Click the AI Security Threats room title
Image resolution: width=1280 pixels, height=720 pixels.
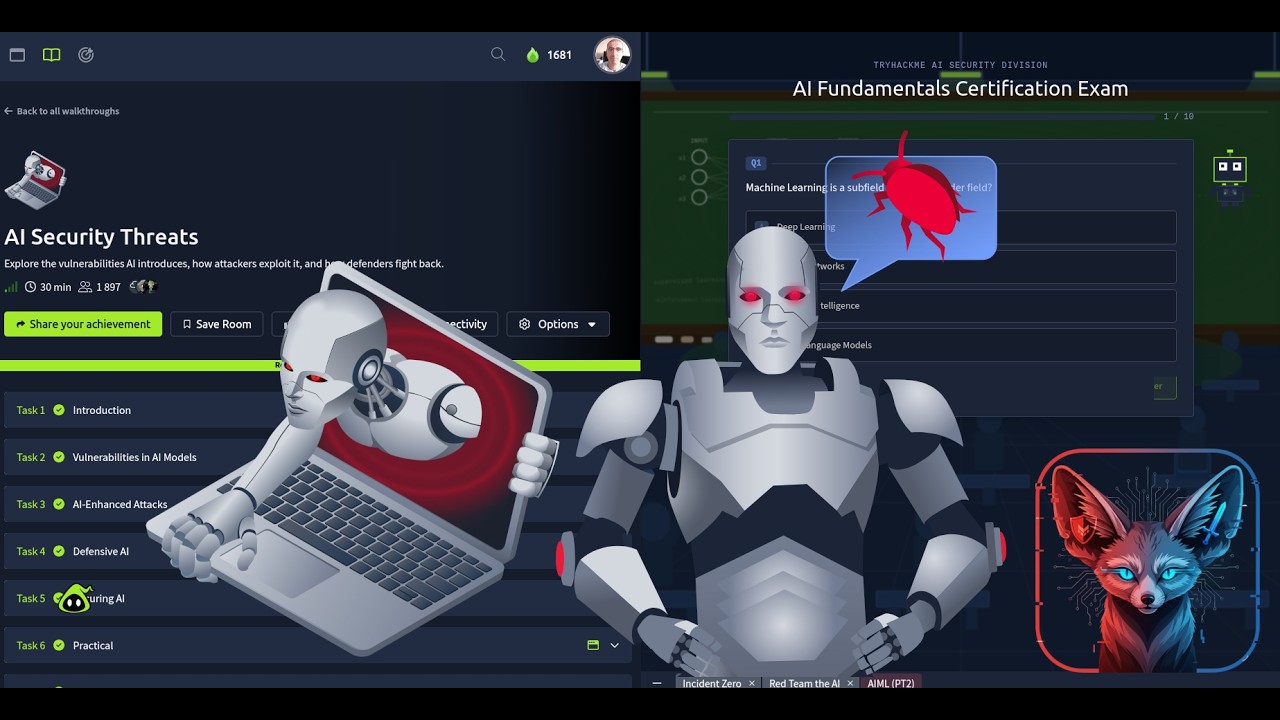pos(101,237)
